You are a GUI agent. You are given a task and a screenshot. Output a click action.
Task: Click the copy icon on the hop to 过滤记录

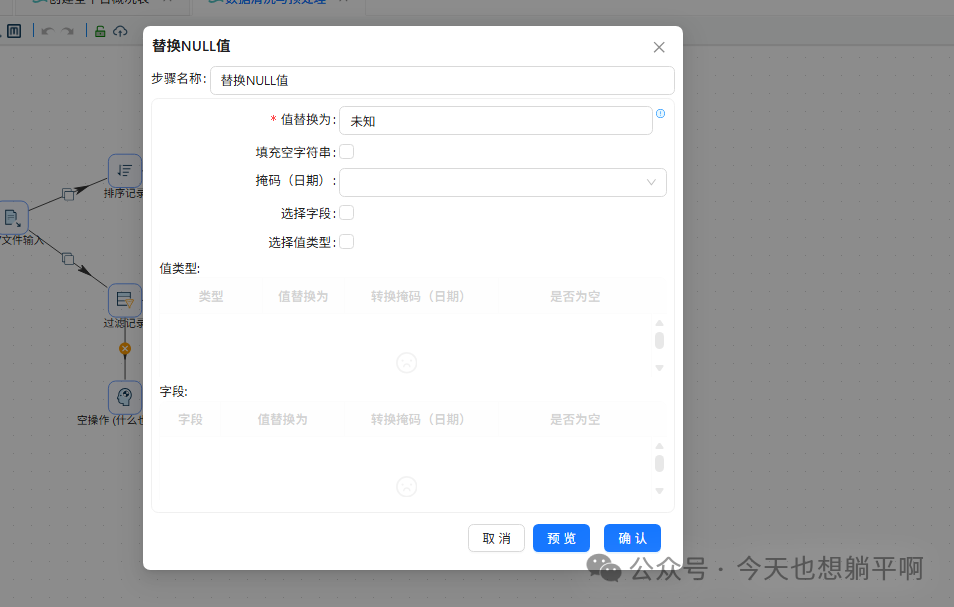click(x=68, y=258)
